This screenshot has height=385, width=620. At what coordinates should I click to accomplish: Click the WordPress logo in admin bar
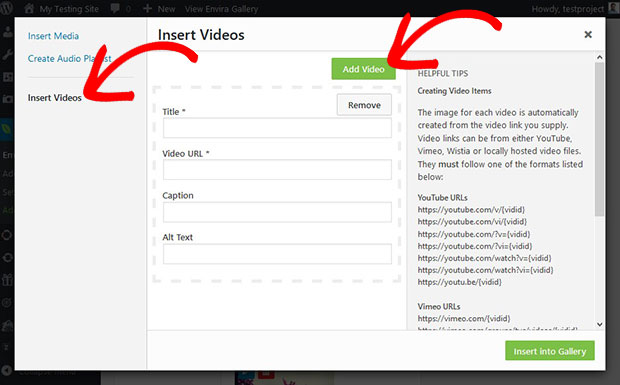pyautogui.click(x=6, y=8)
